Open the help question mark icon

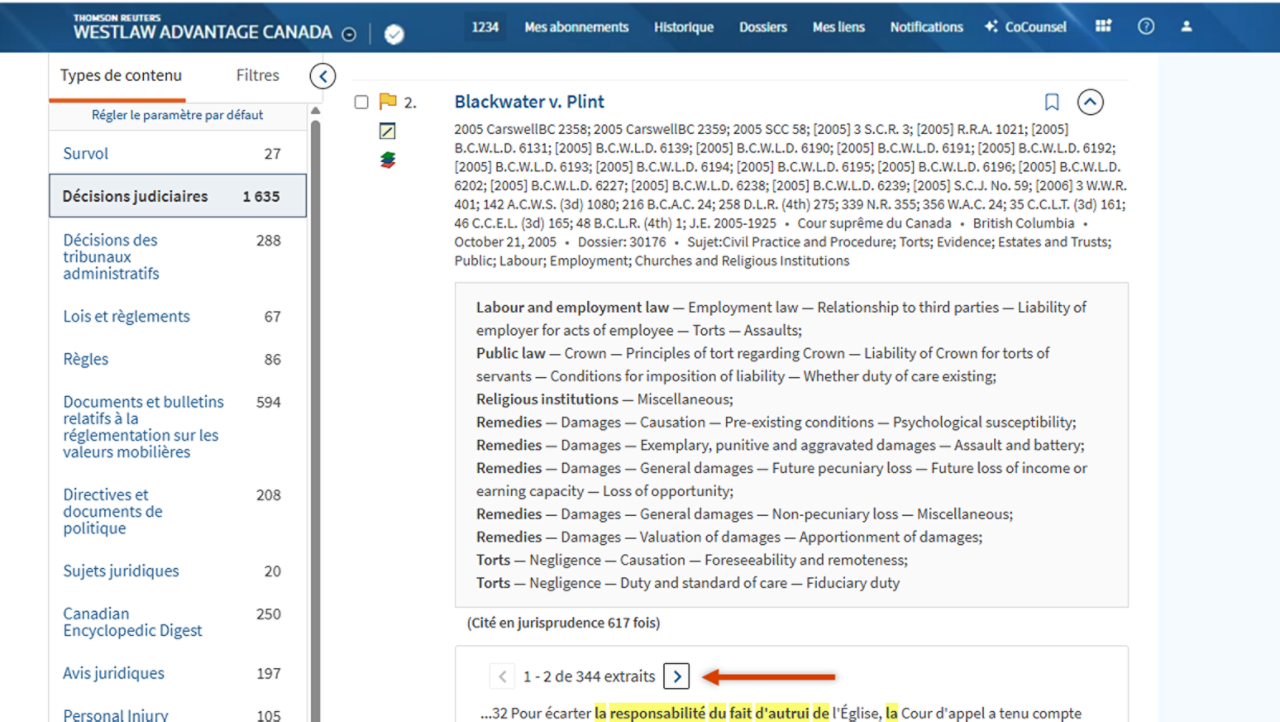[1146, 27]
